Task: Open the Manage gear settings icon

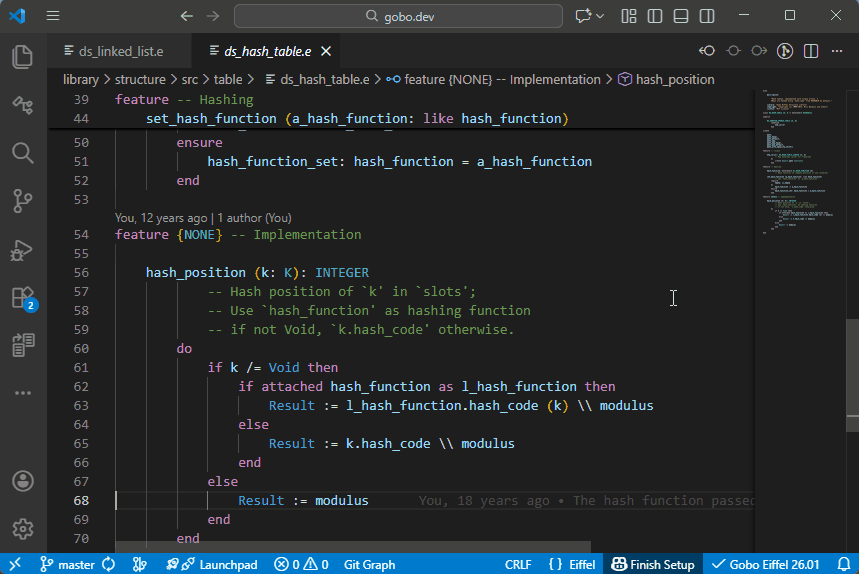Action: tap(22, 529)
